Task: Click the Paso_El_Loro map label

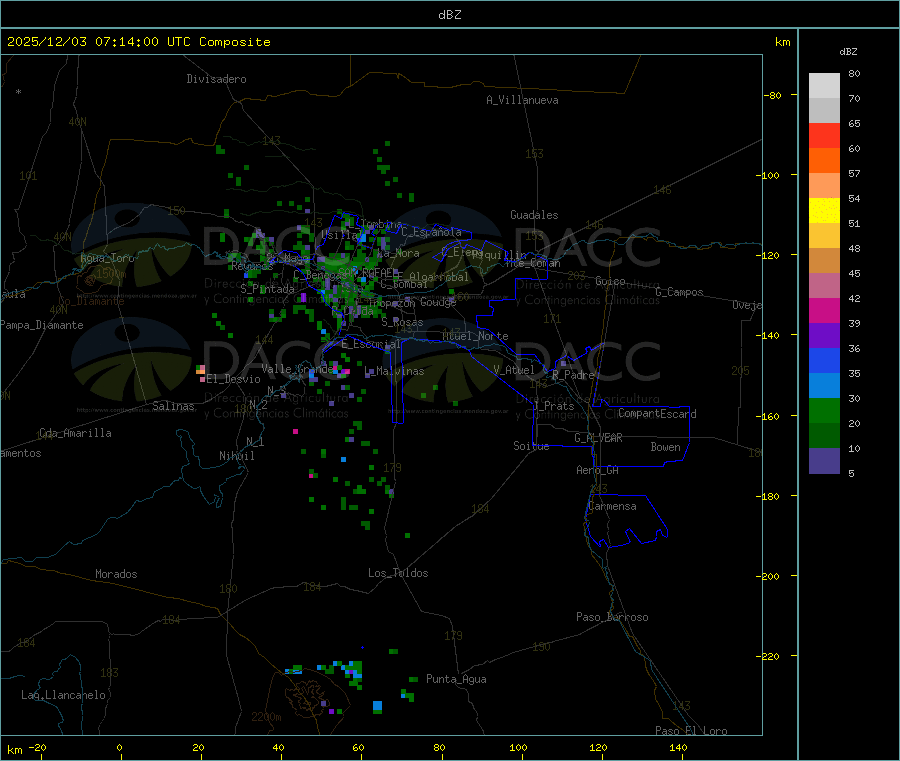Action: (692, 731)
